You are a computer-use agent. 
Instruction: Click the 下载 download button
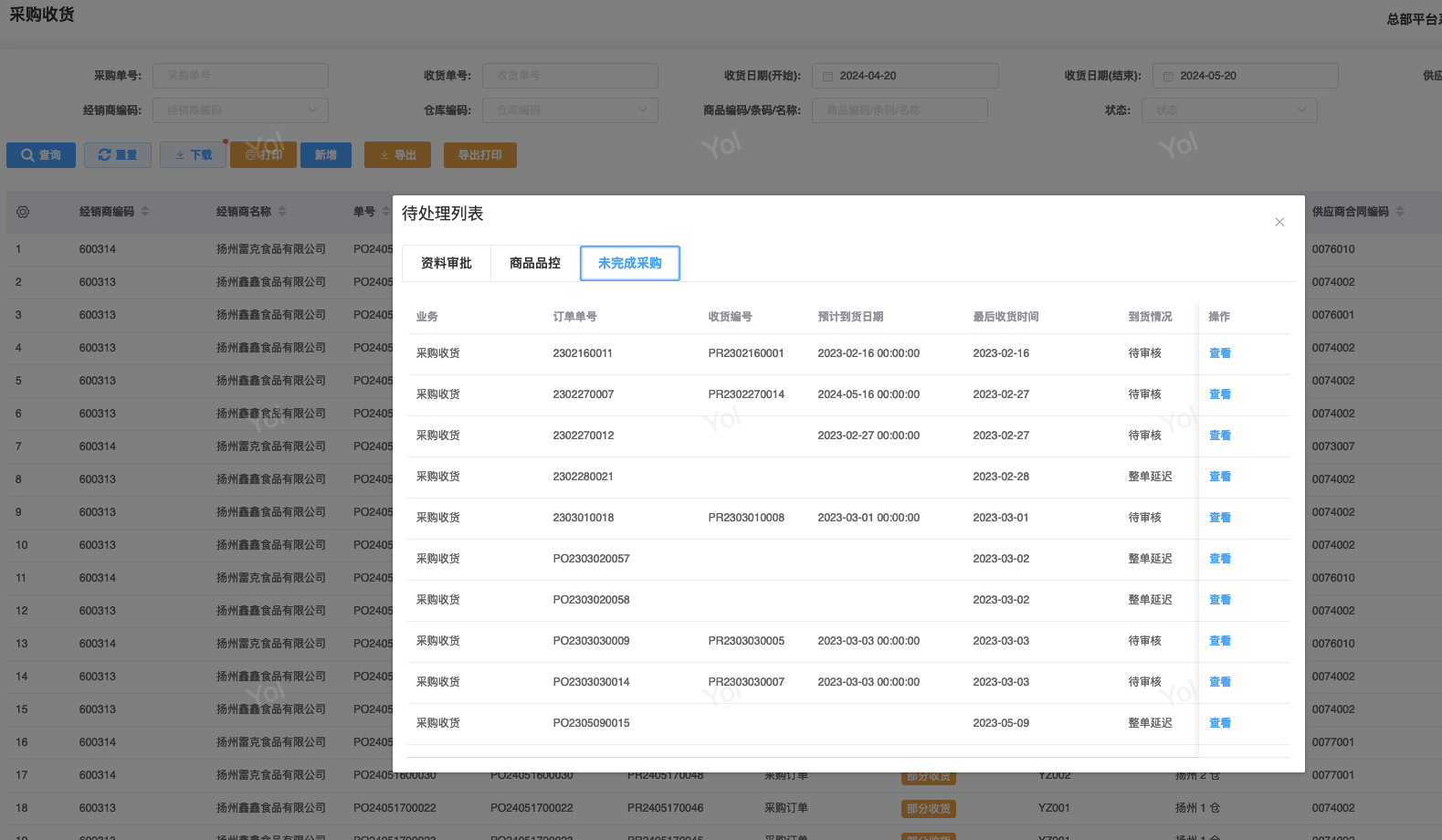pos(193,155)
